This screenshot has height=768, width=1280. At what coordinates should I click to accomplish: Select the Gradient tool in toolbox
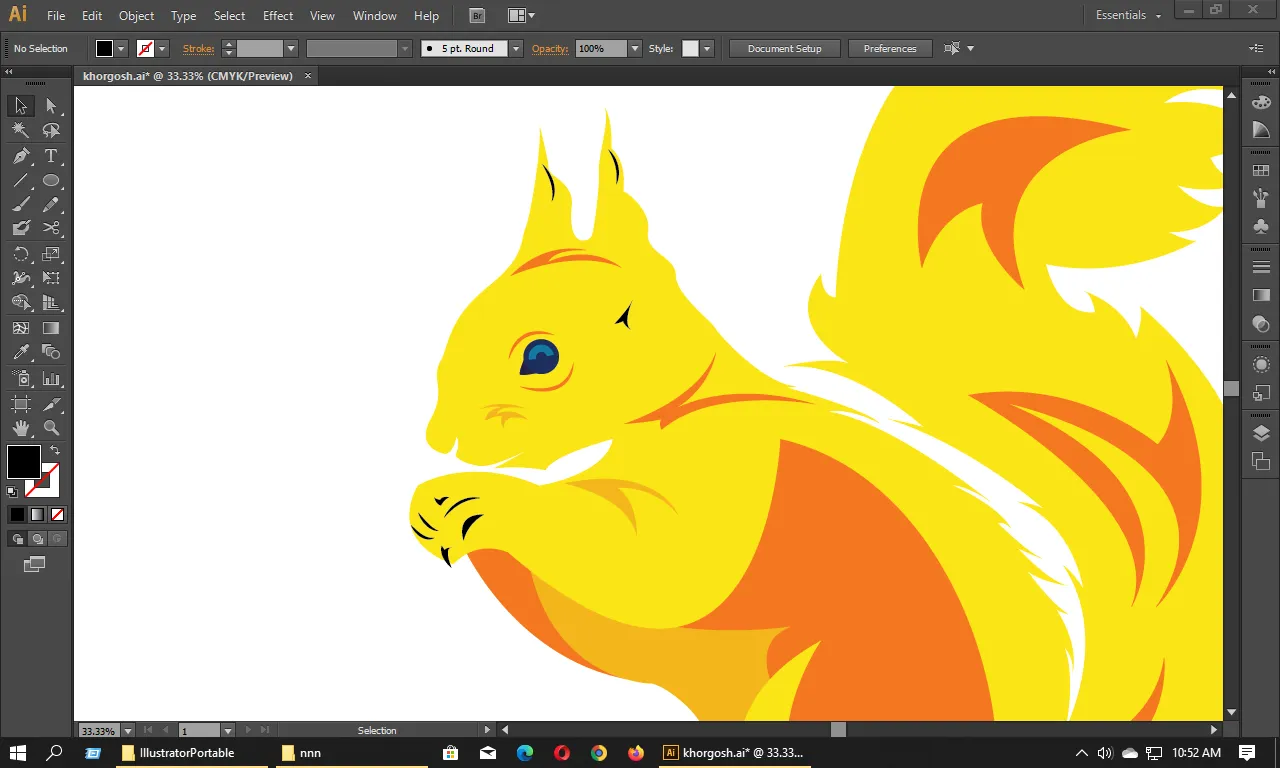51,328
